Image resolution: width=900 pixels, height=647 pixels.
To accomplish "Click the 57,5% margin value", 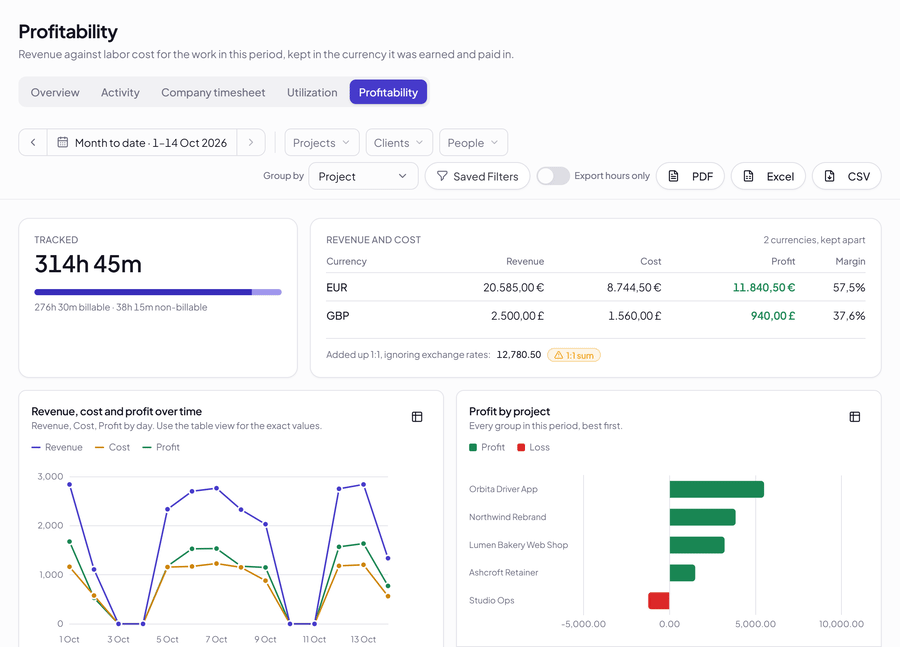I will point(849,288).
